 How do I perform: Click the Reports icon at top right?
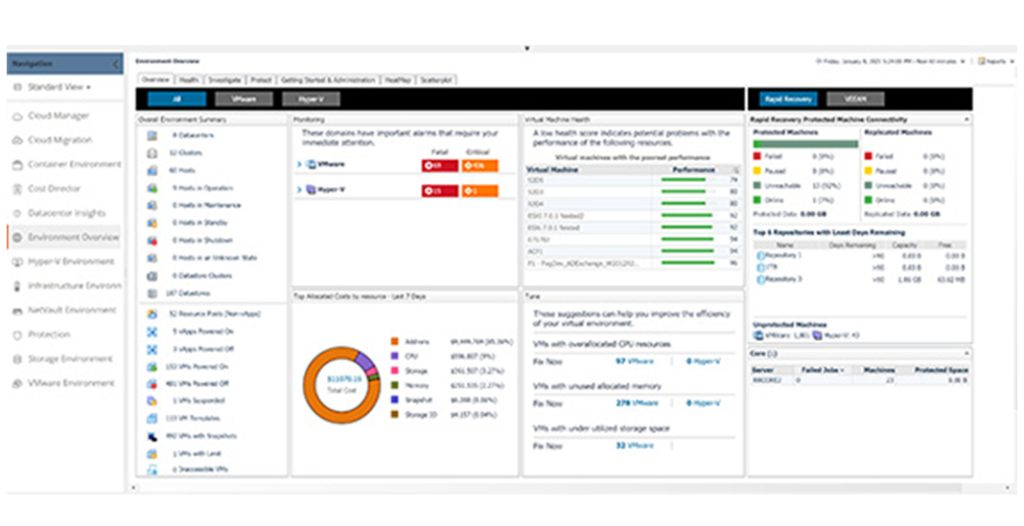click(992, 61)
